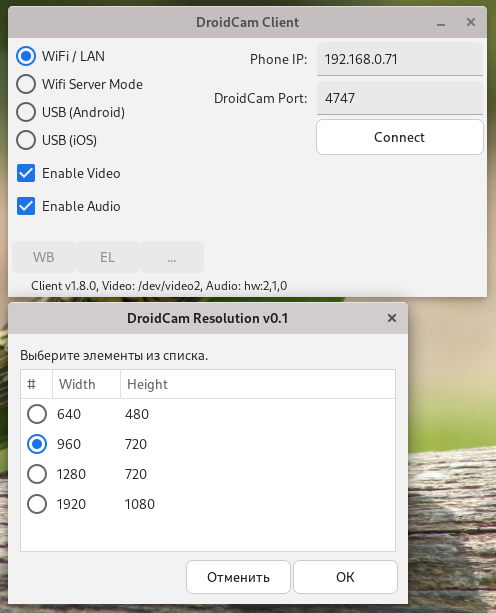Click the 640 width cell
Viewport: 496px width, 613px height.
(69, 414)
